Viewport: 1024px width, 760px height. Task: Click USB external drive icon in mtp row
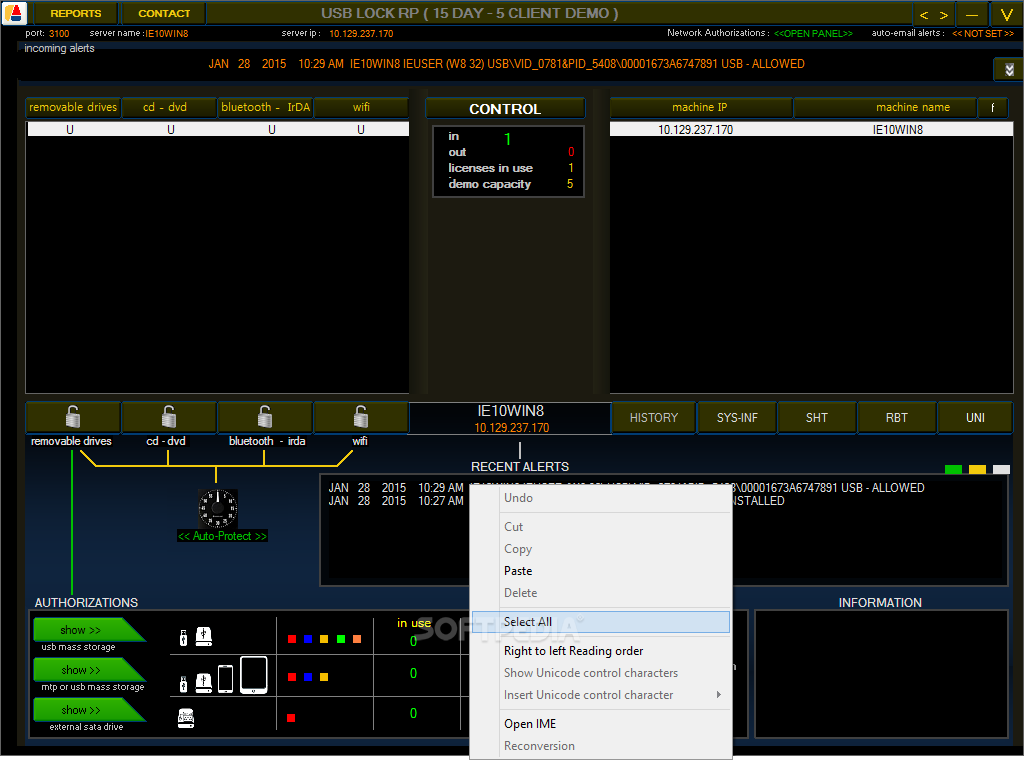pos(204,683)
